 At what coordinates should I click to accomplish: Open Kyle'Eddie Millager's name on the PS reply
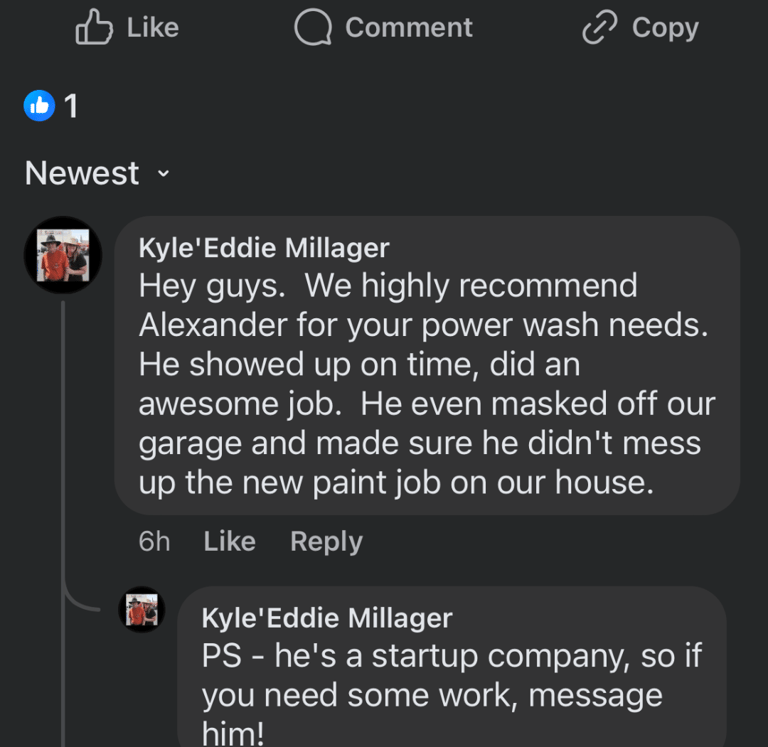[327, 618]
